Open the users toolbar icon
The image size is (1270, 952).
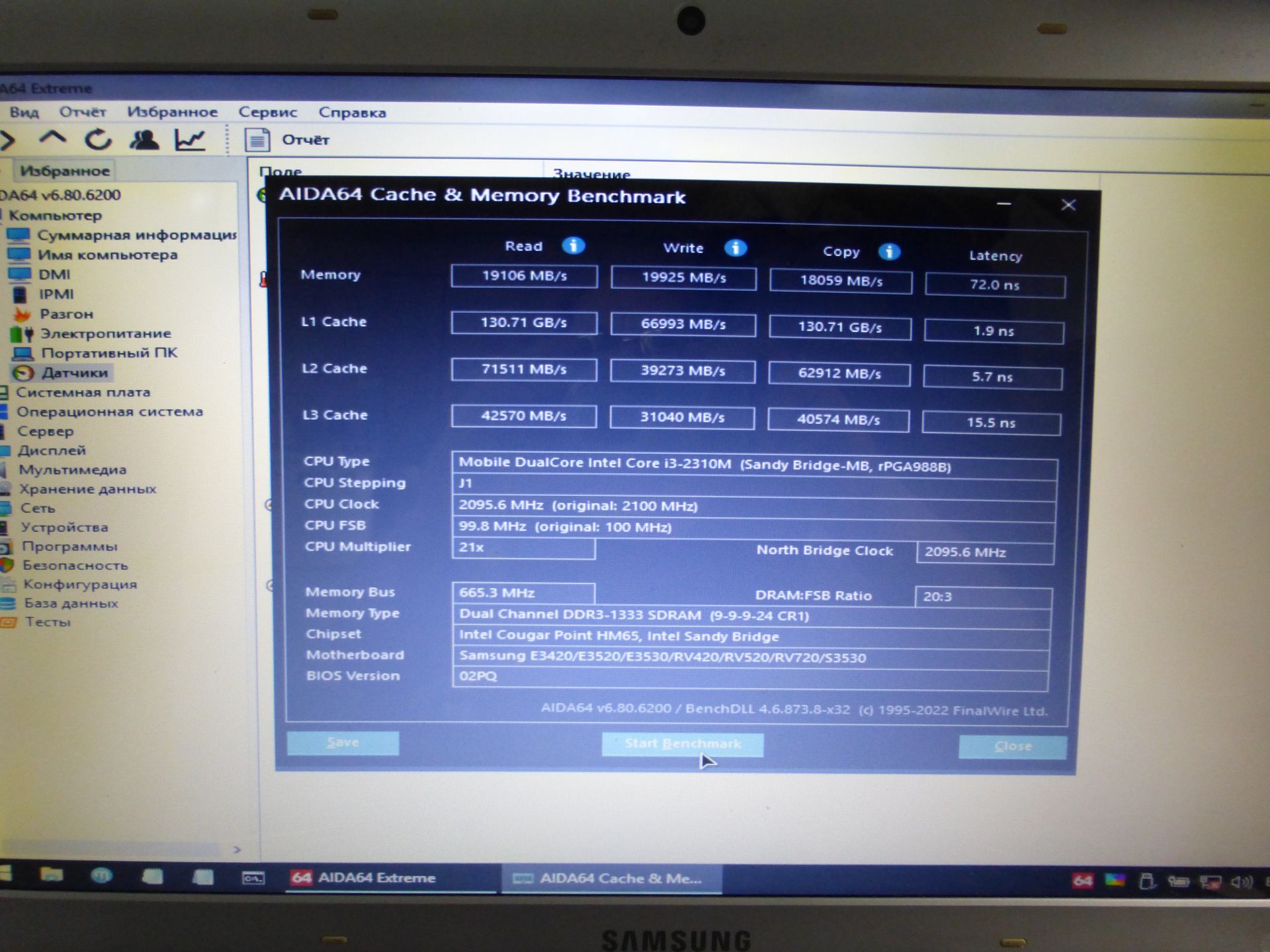(x=144, y=139)
